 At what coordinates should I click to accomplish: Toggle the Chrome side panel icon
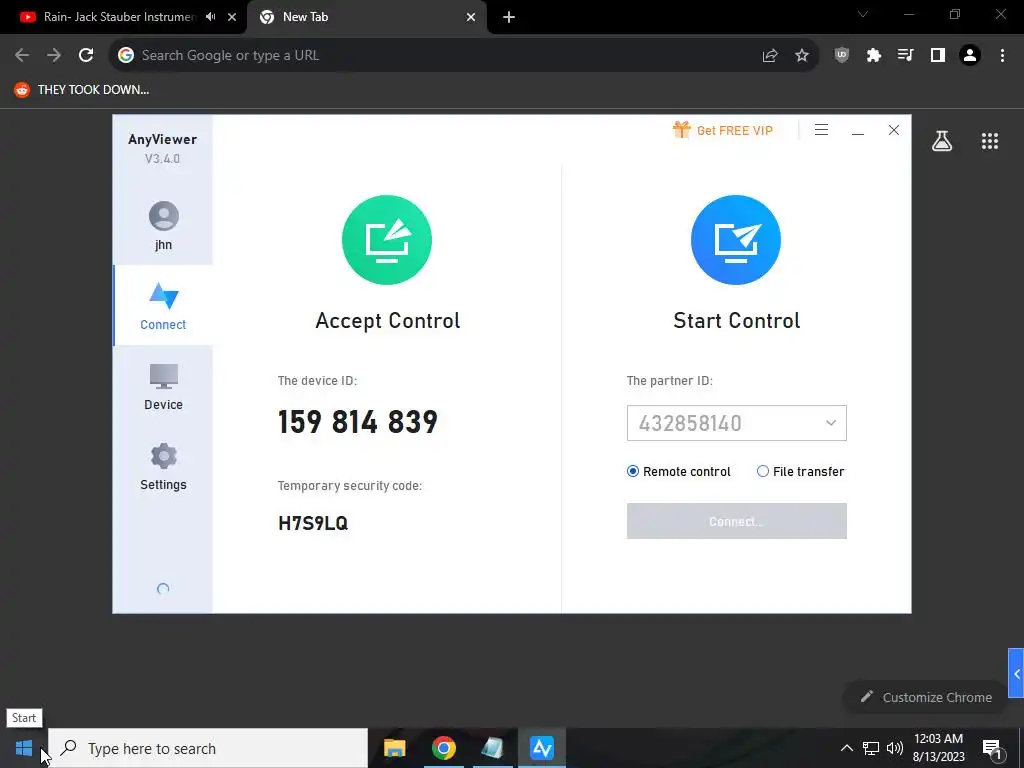(x=938, y=56)
